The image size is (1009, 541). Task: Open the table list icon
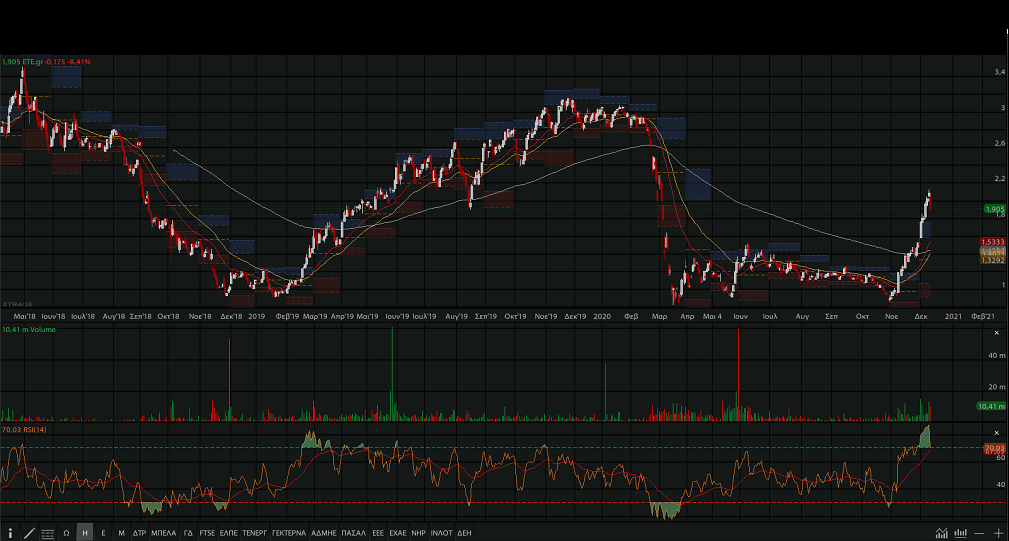tap(48, 533)
